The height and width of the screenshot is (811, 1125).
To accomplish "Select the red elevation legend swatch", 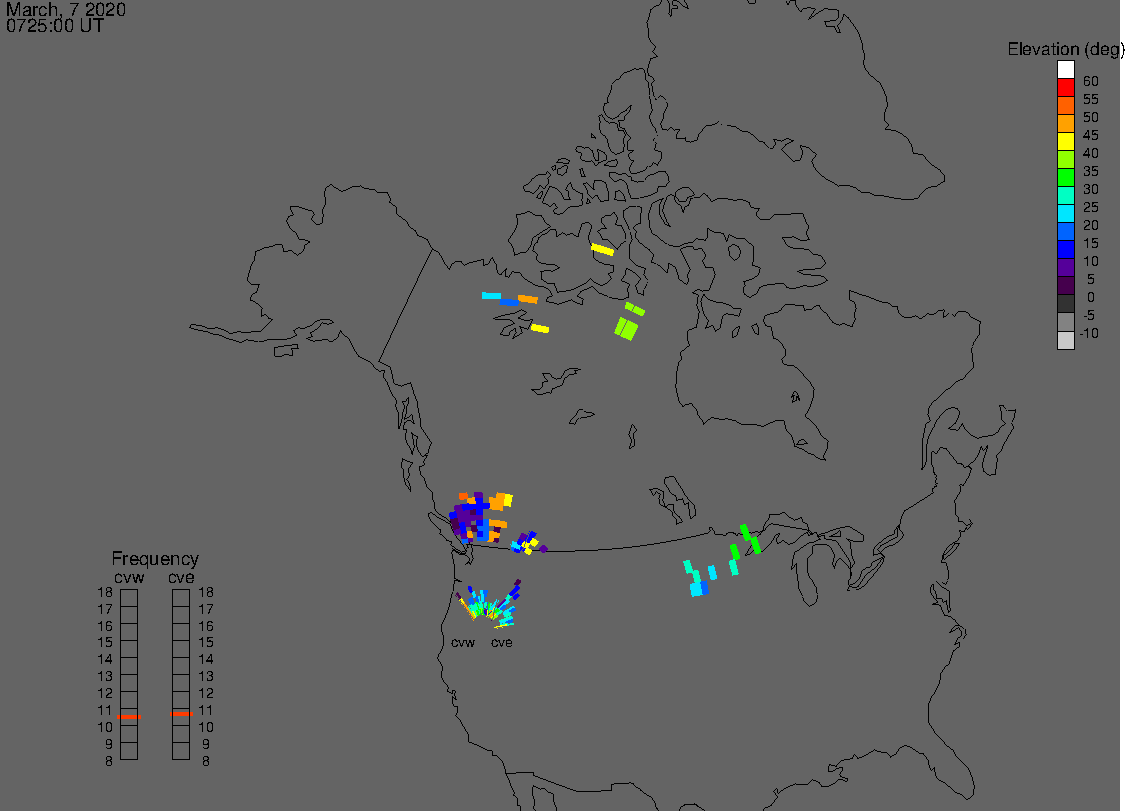I will point(1065,88).
